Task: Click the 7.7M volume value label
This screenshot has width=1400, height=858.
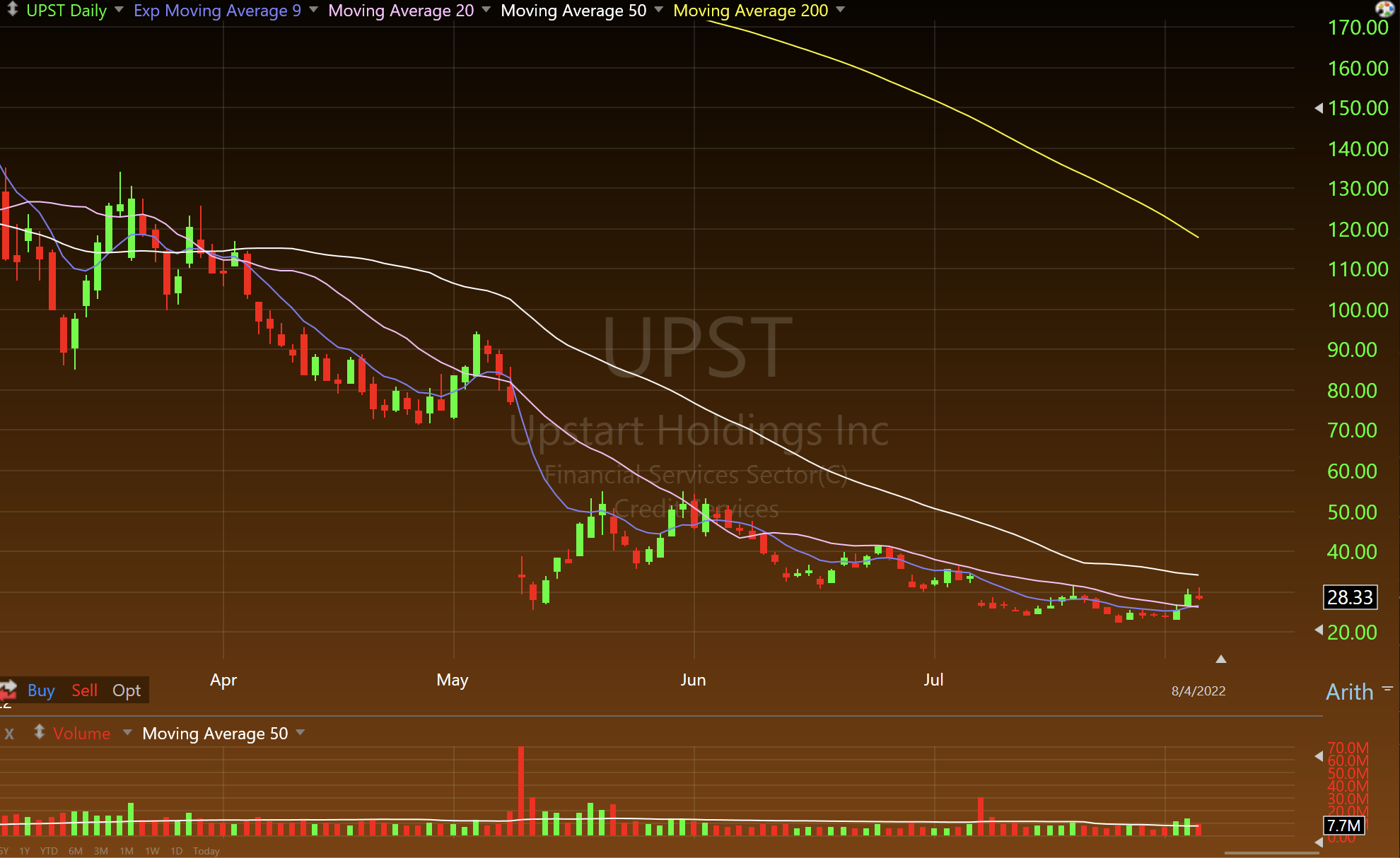Action: coord(1343,825)
